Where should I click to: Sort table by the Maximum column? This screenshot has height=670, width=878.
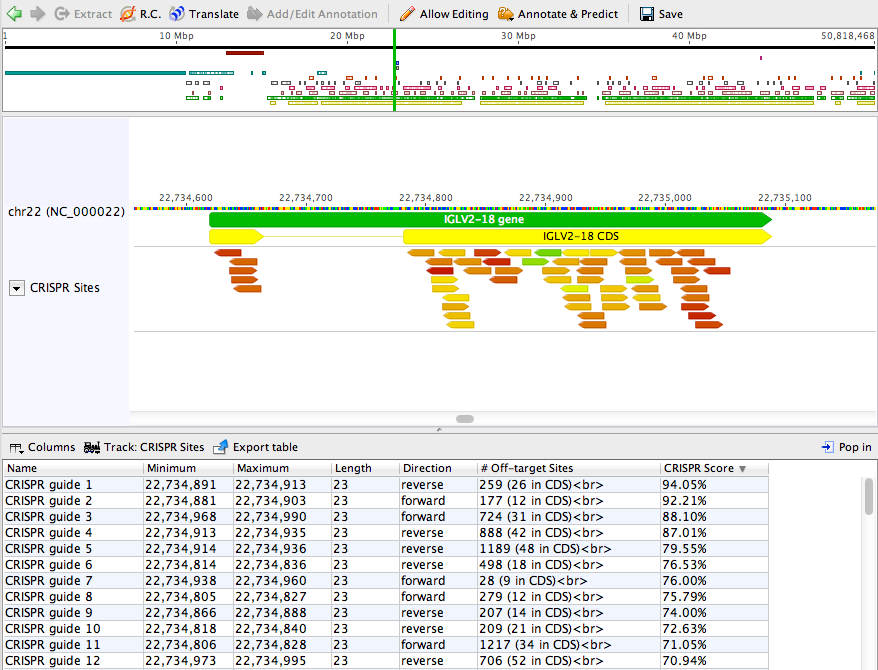coord(282,468)
